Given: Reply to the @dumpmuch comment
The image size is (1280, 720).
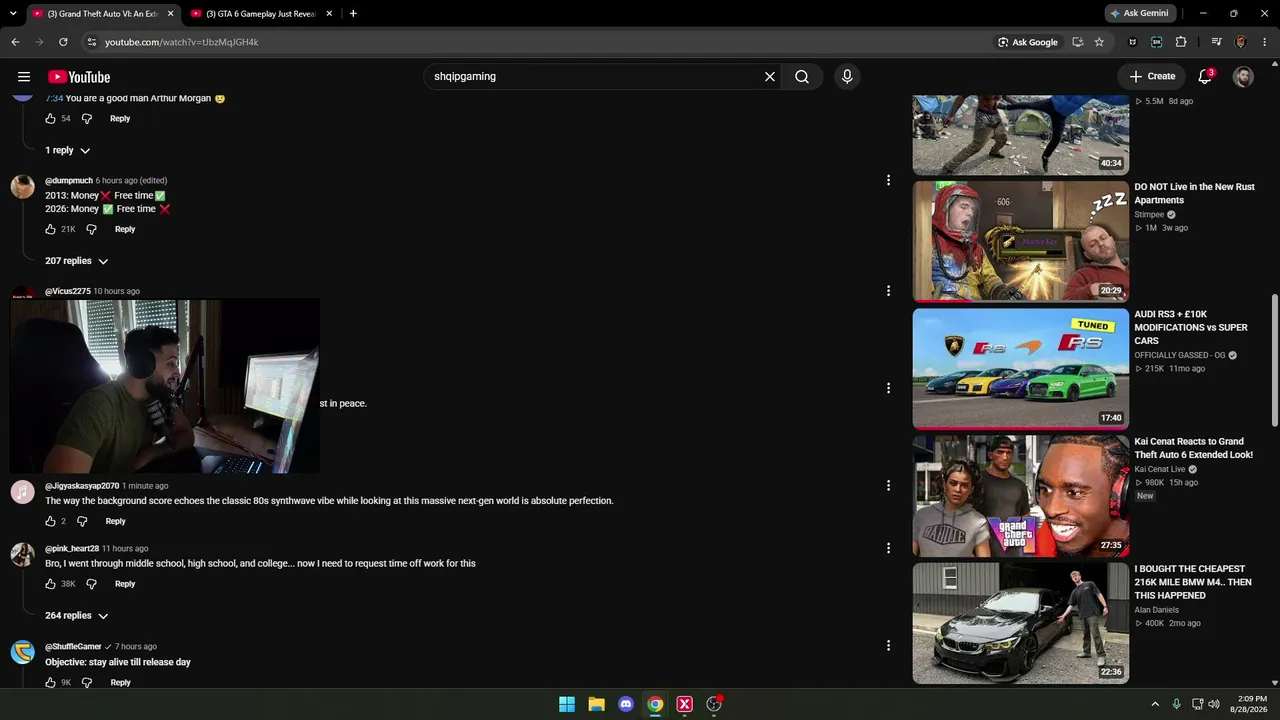Looking at the screenshot, I should pyautogui.click(x=125, y=229).
